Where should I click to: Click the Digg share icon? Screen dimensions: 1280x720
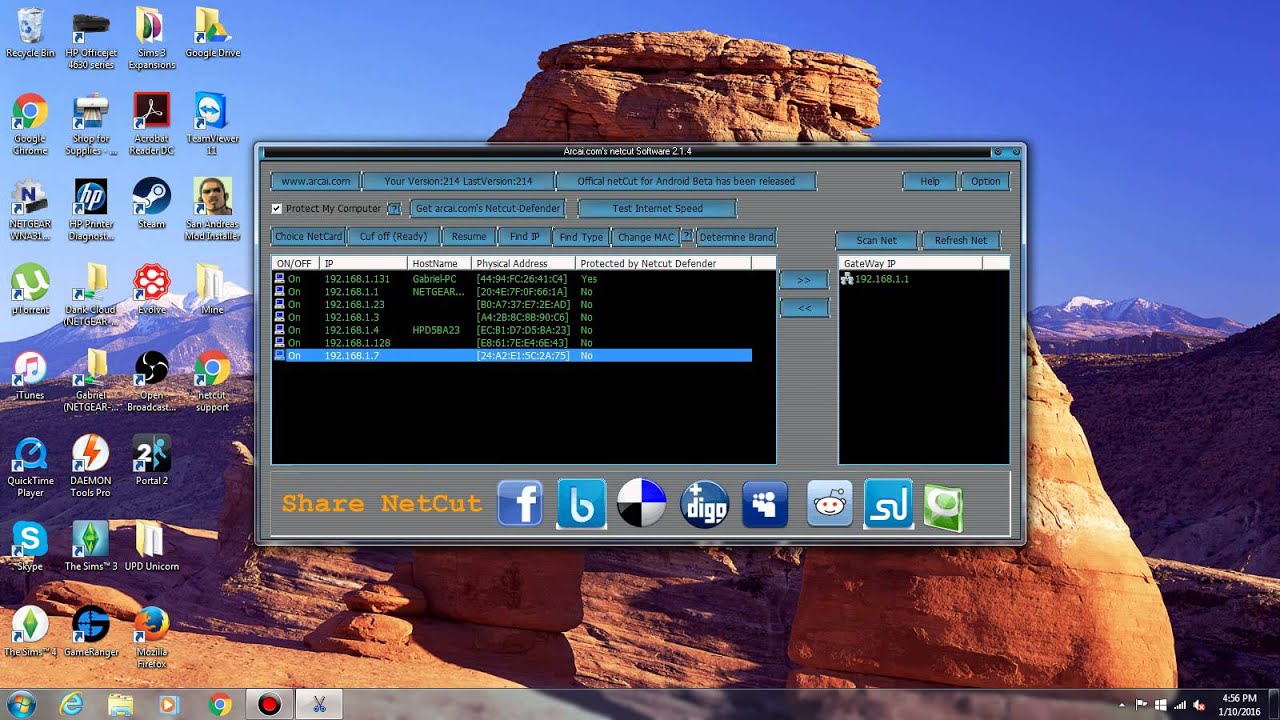[x=704, y=503]
